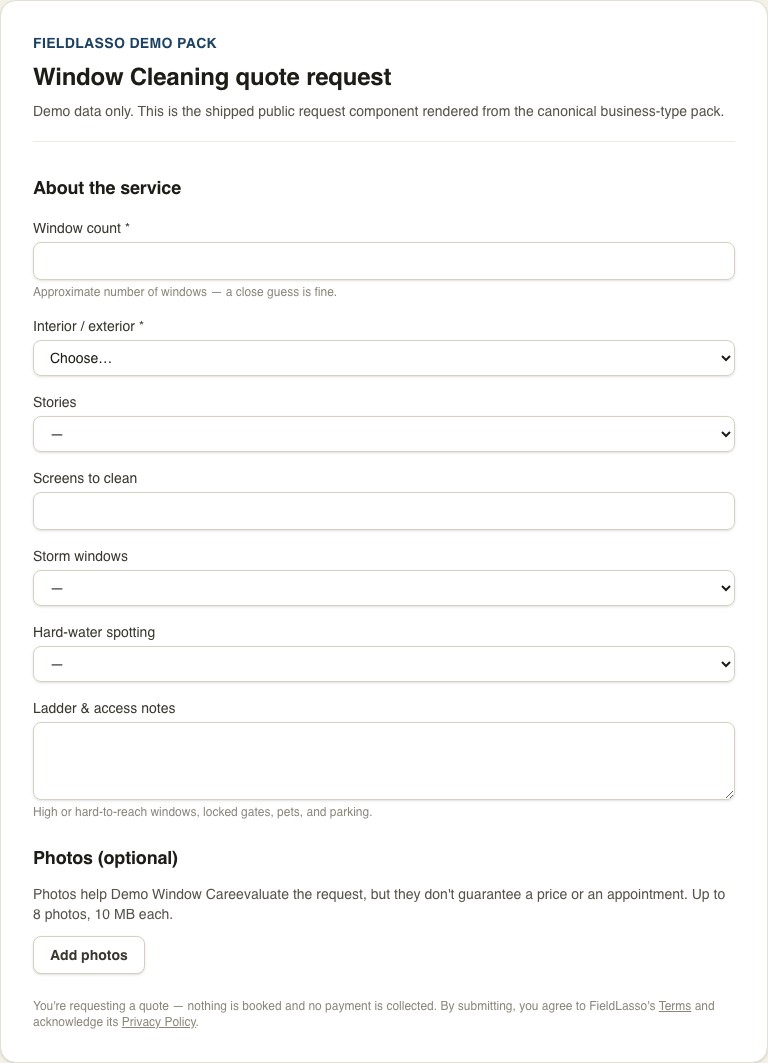
Task: Open the Interior / exterior dropdown
Action: [x=384, y=358]
